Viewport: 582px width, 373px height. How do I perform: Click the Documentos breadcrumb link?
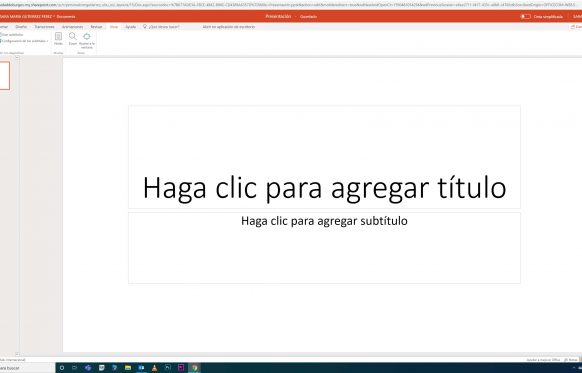pos(66,17)
